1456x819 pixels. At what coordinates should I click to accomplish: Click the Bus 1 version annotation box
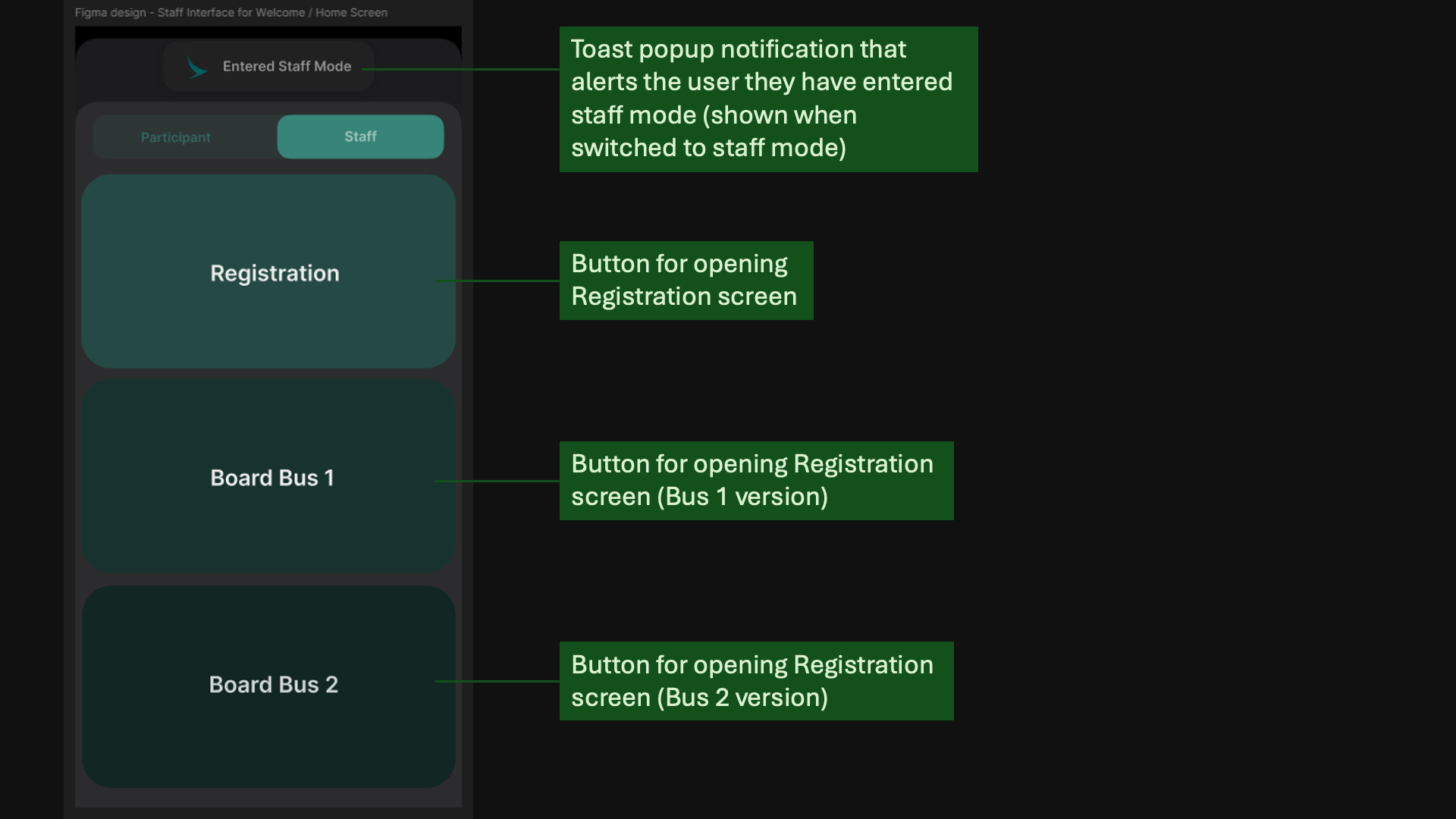pyautogui.click(x=756, y=480)
